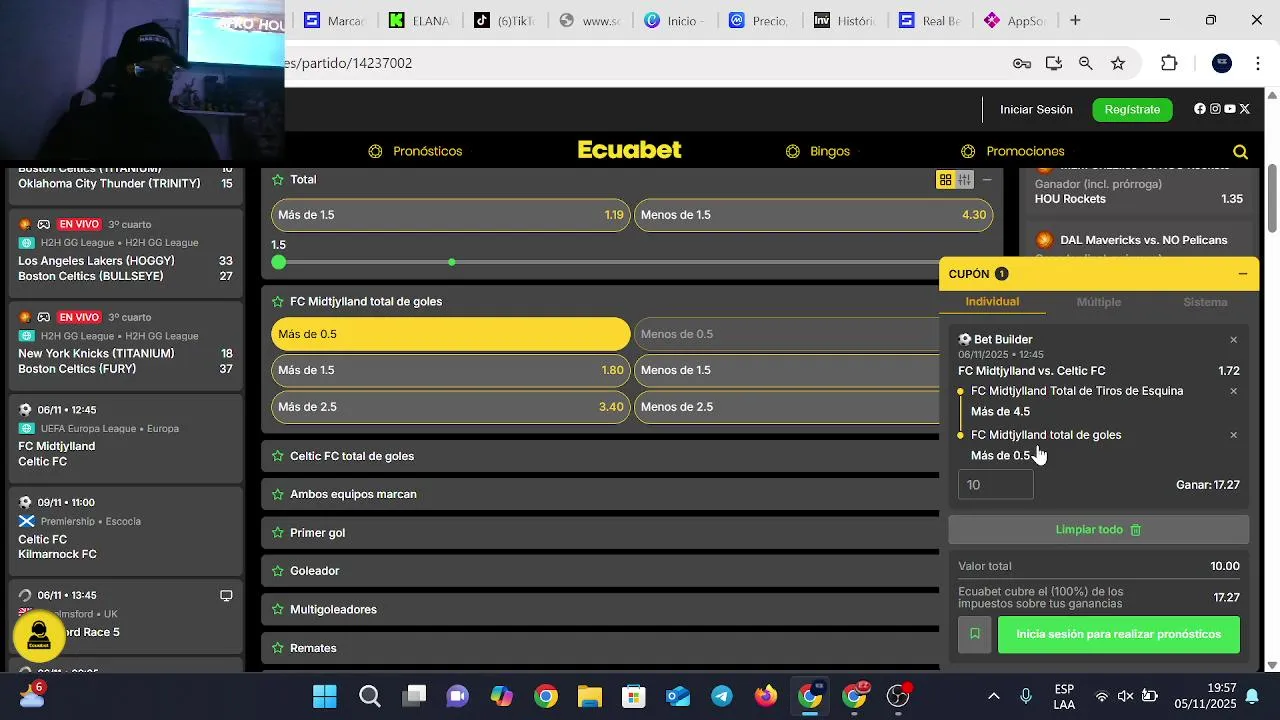Go to Ecuabet home via logo
1280x720 pixels.
tap(629, 150)
